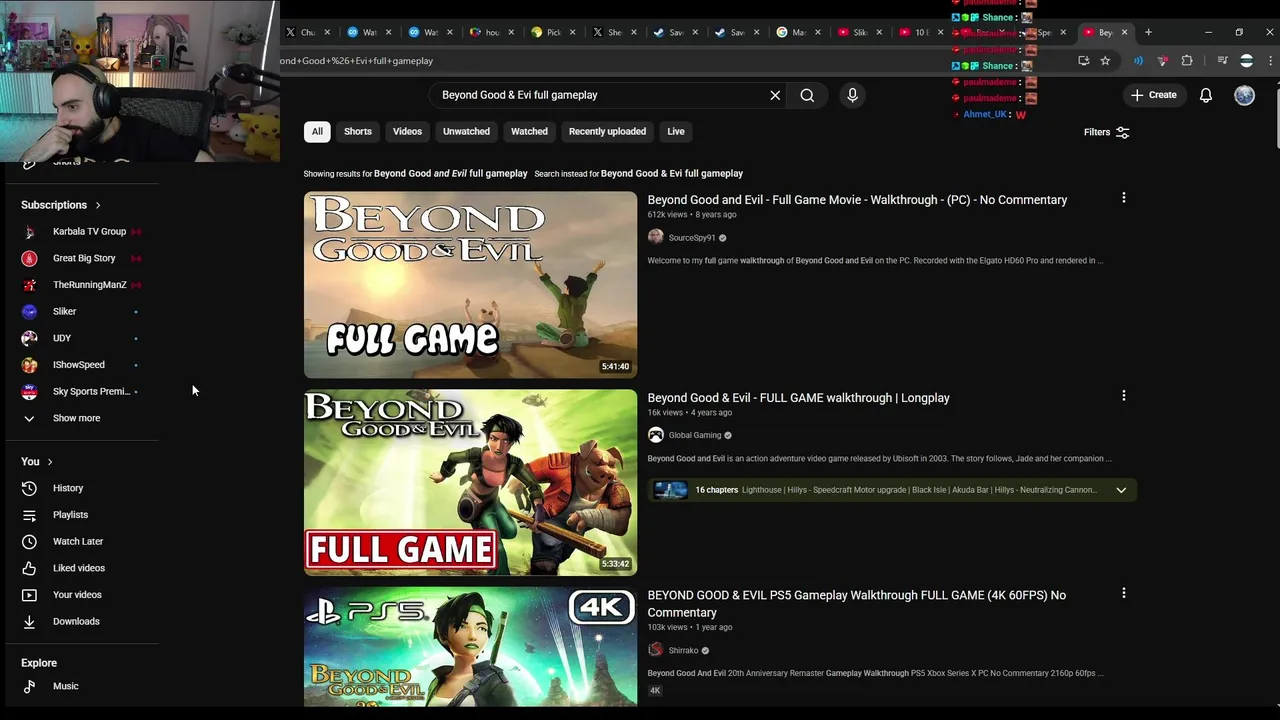1280x720 pixels.
Task: Select the Watched filter chip
Action: [529, 131]
